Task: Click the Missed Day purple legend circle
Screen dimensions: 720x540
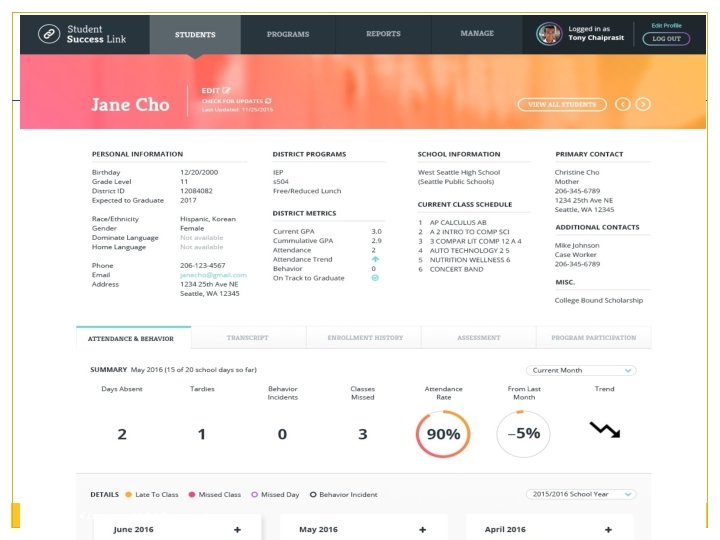Action: tap(254, 495)
